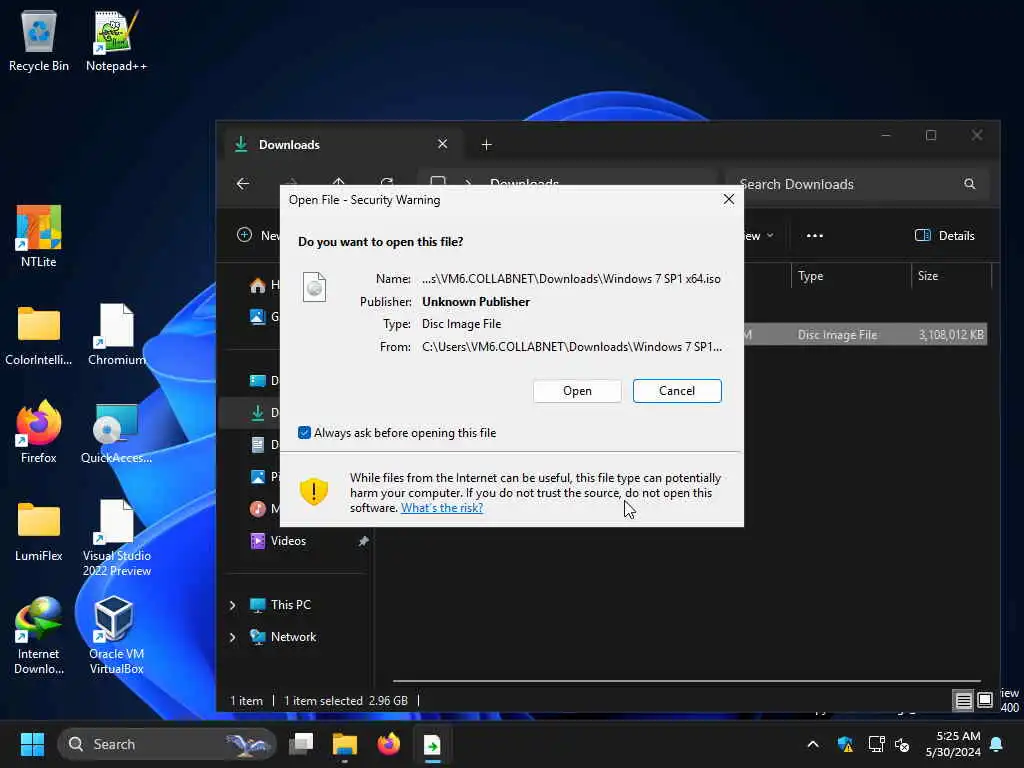Open Windows Security tray icon

845,744
